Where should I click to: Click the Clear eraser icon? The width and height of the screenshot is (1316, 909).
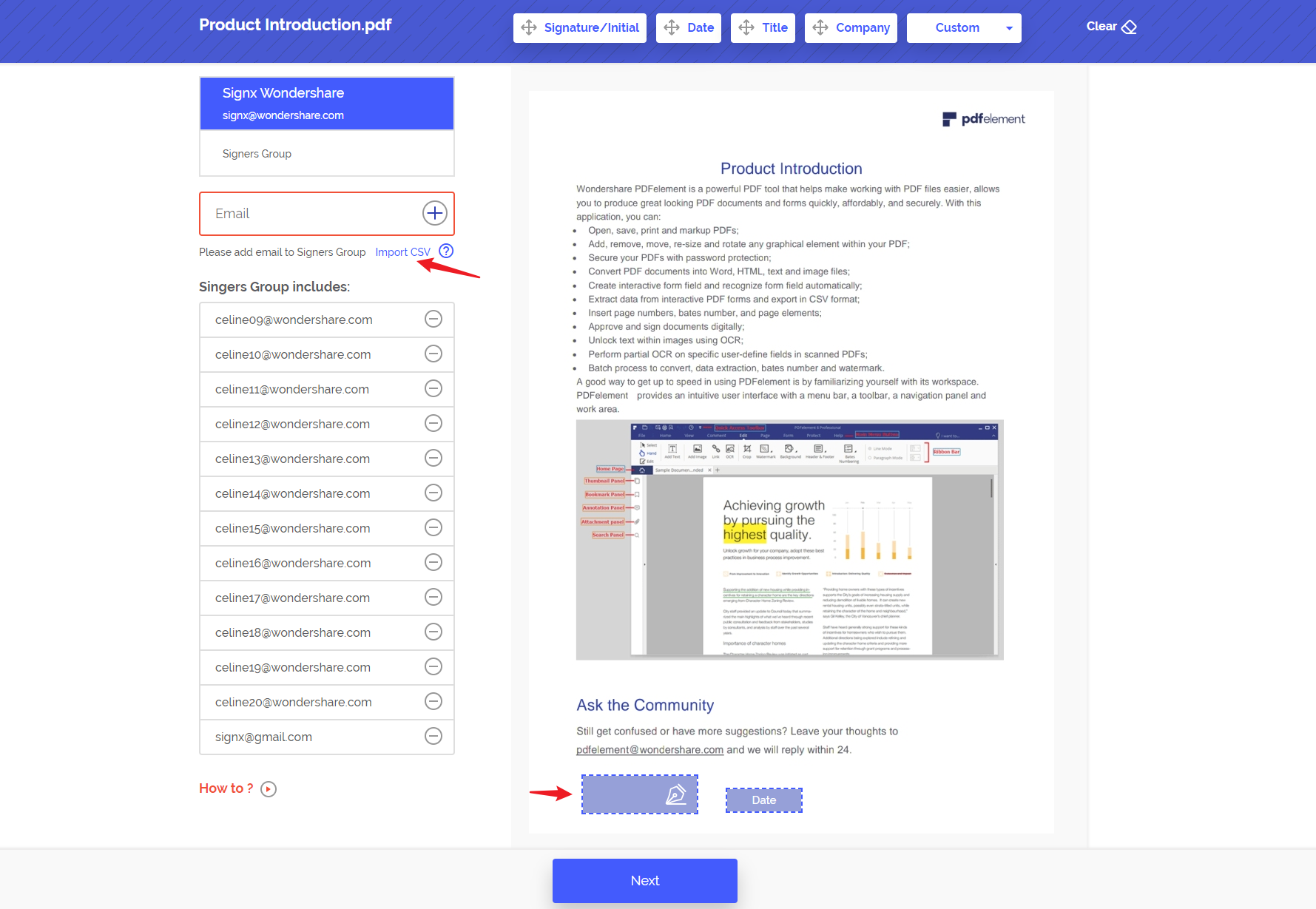point(1129,27)
